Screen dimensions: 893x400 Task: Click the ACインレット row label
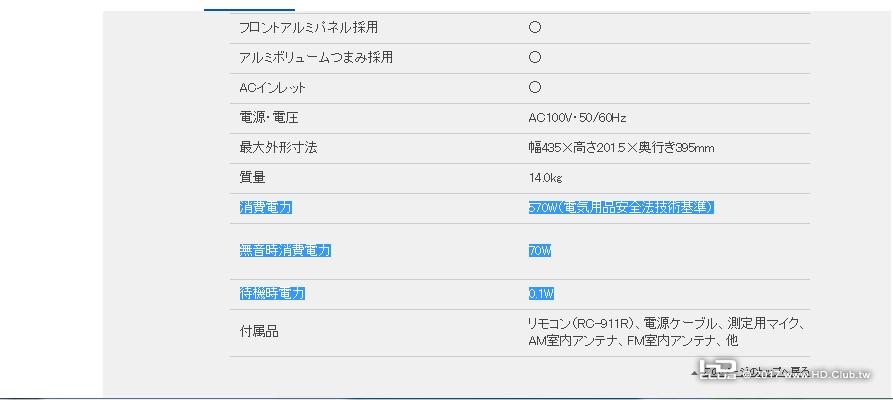click(272, 88)
